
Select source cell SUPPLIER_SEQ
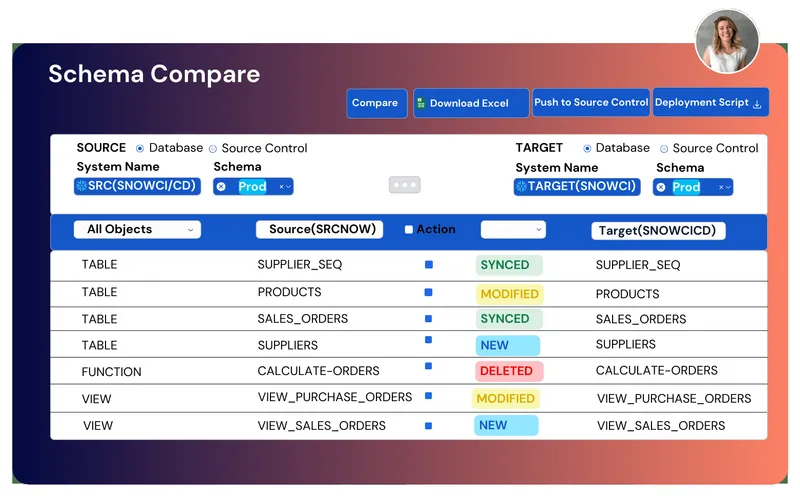point(300,265)
